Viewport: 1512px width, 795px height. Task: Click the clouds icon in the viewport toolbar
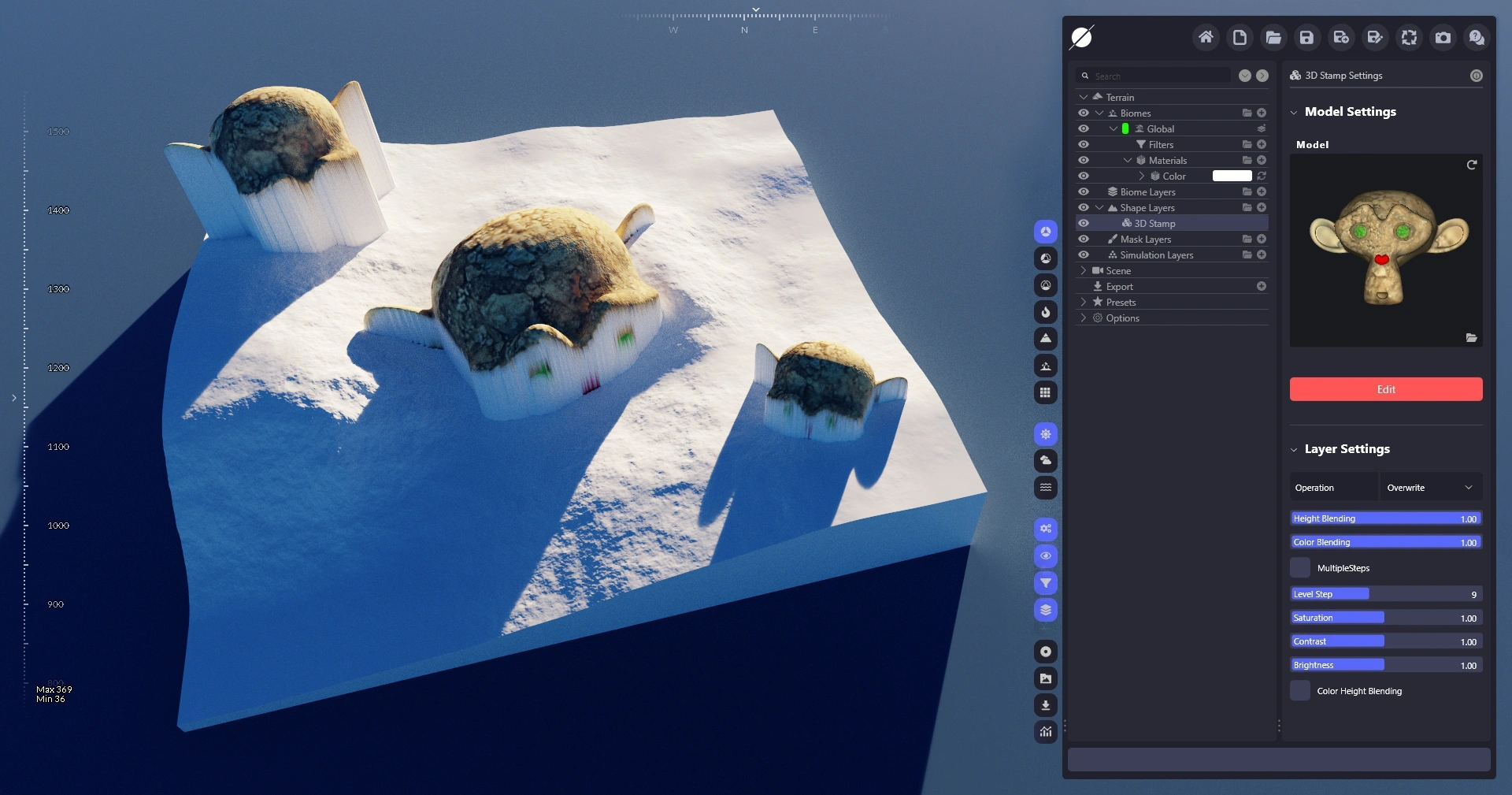coord(1045,460)
